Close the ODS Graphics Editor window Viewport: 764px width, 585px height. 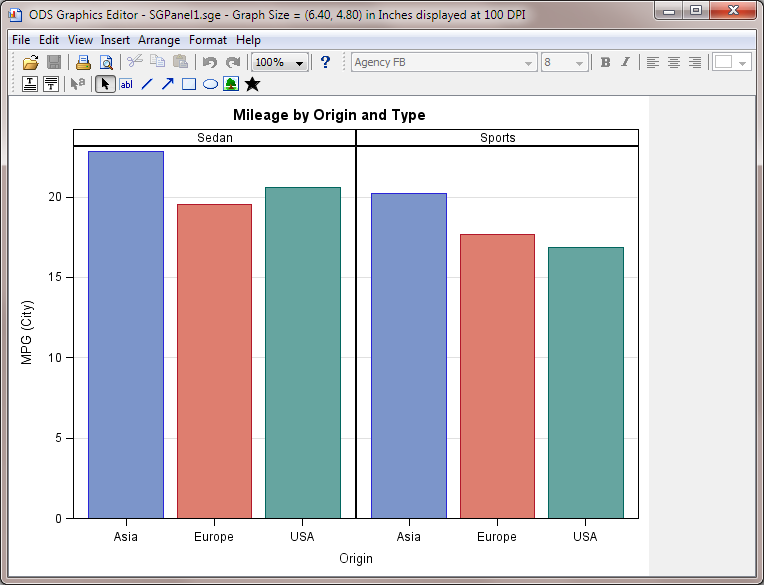pos(734,11)
